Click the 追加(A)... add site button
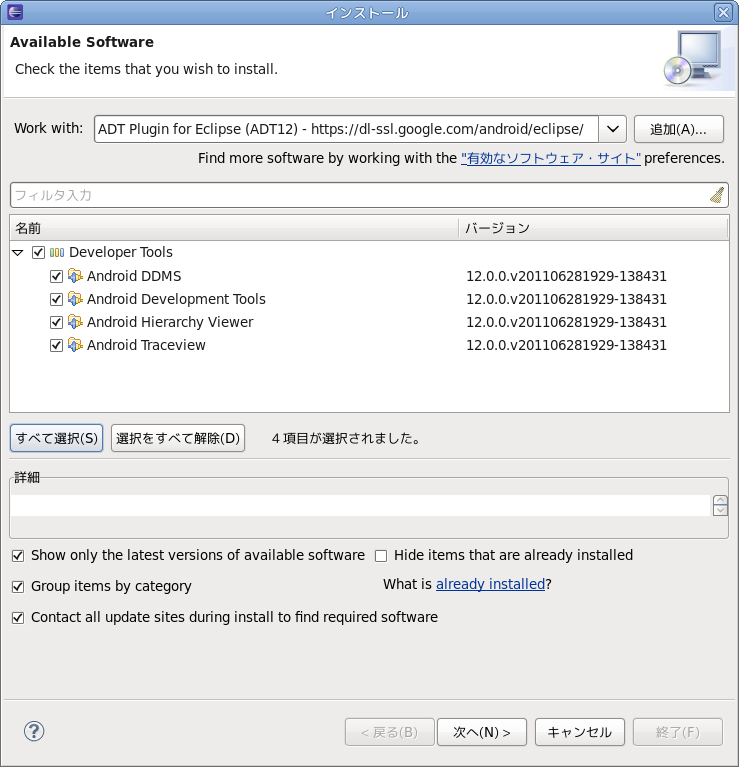This screenshot has height=767, width=739. 678,129
